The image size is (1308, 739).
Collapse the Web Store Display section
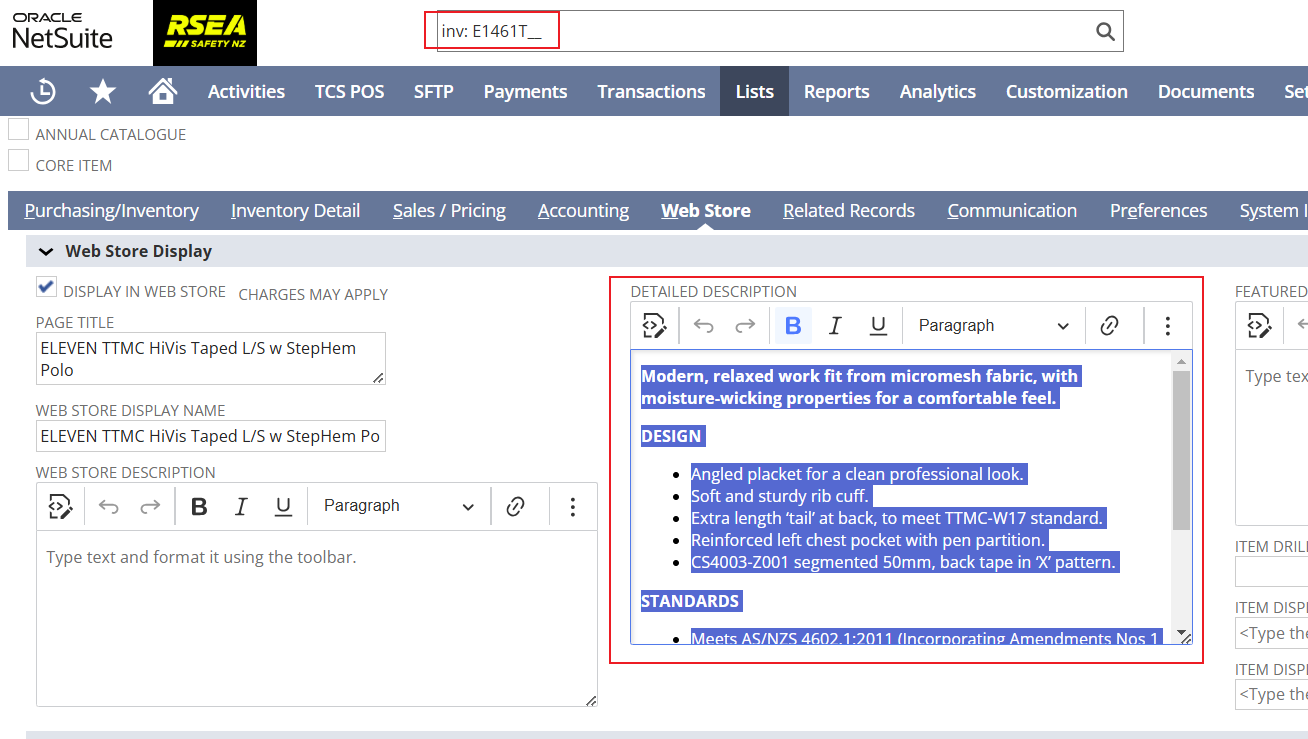pyautogui.click(x=46, y=252)
